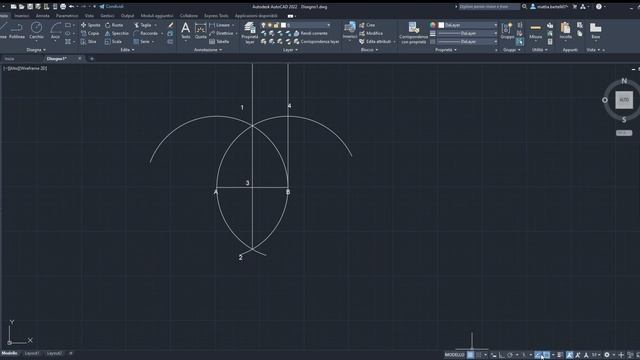Viewport: 640px width, 360px height.
Task: Click the Sposta move tool
Action: (90, 25)
